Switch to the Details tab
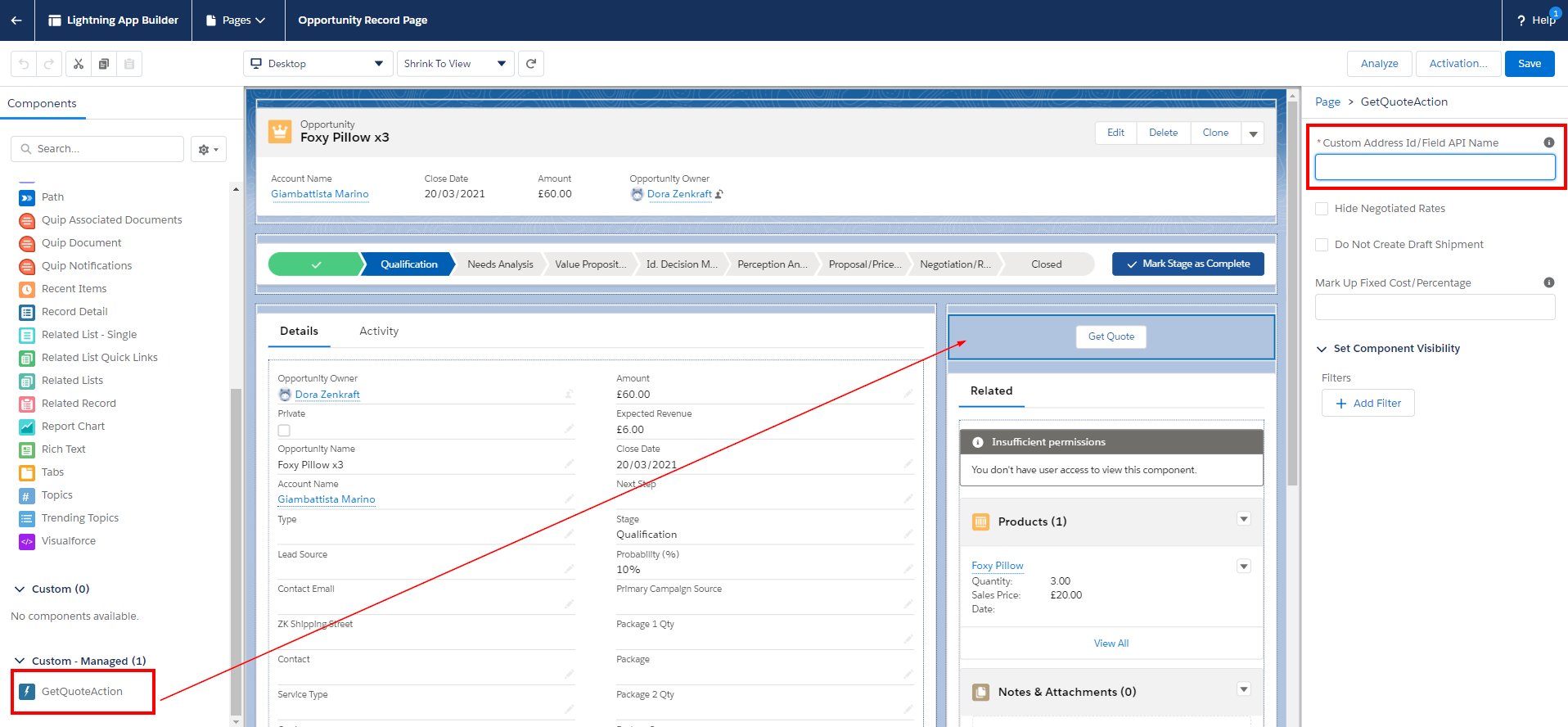Image resolution: width=1568 pixels, height=727 pixels. point(299,332)
